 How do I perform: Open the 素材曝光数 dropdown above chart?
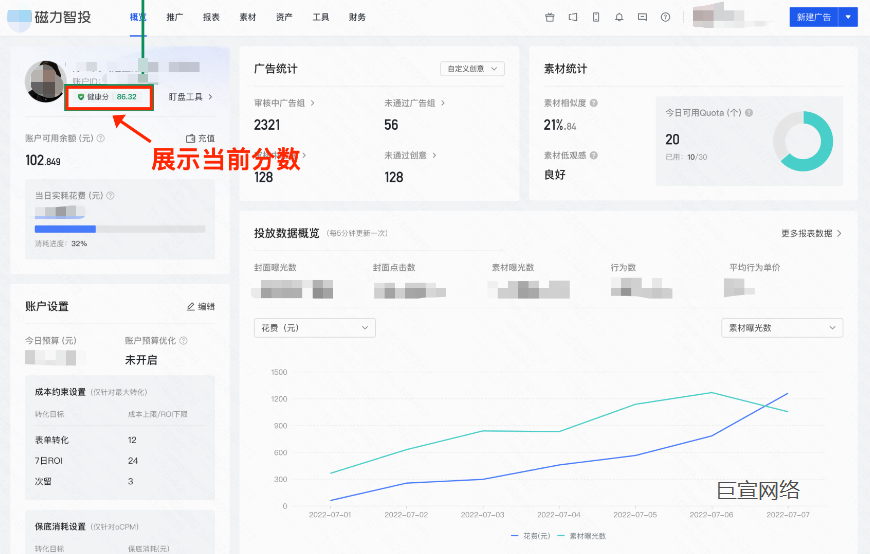pos(782,328)
